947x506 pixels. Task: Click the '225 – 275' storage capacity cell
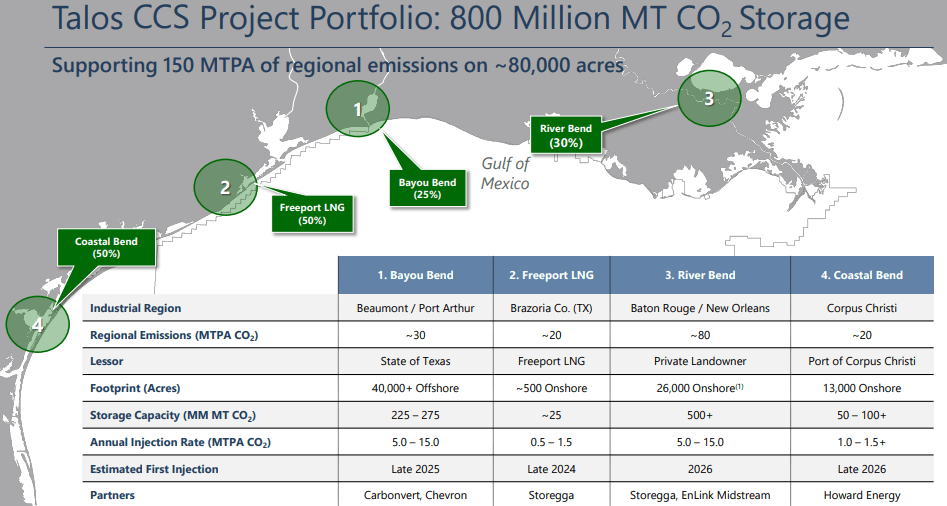[416, 415]
